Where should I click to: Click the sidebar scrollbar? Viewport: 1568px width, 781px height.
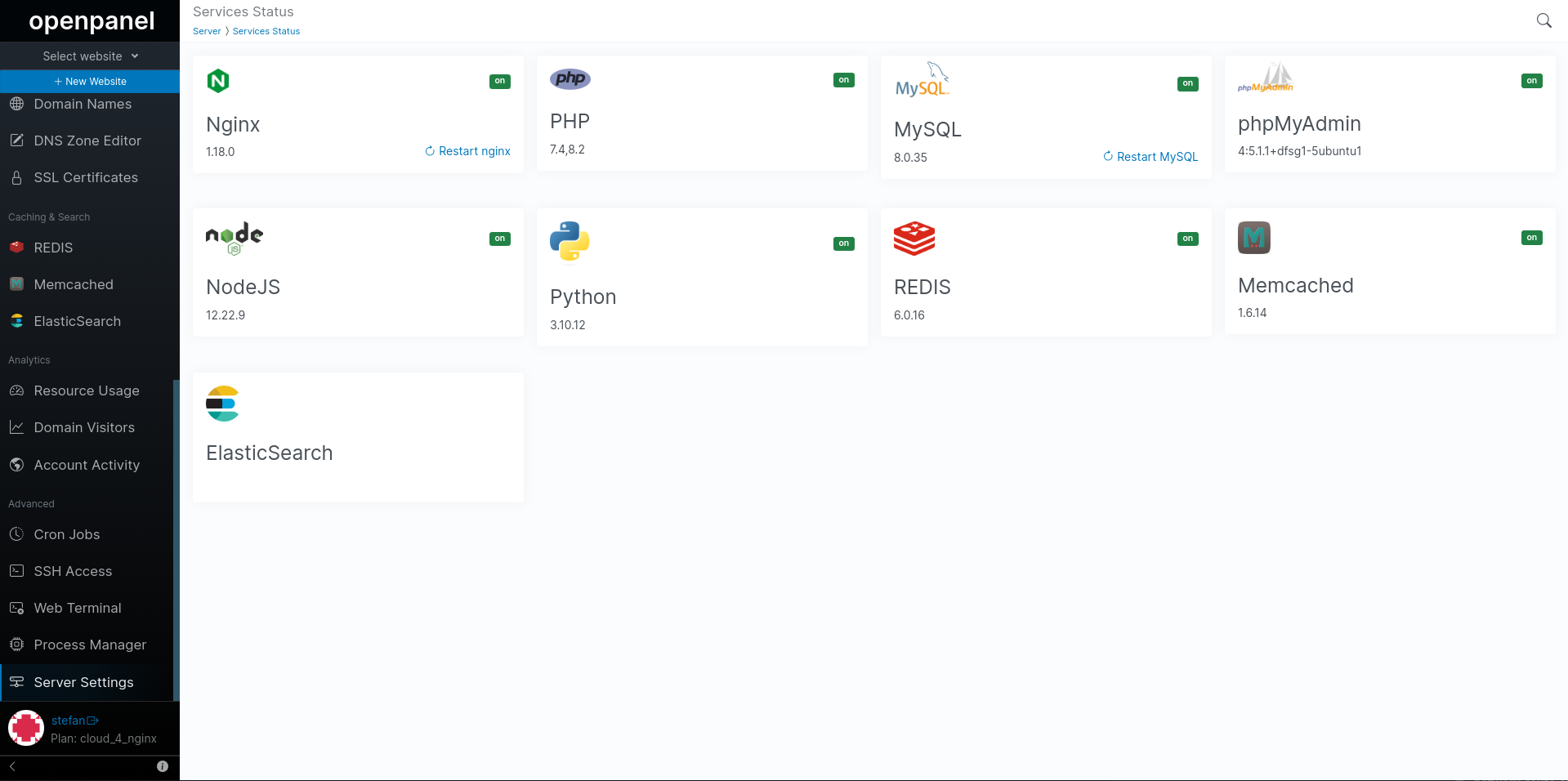click(x=176, y=539)
